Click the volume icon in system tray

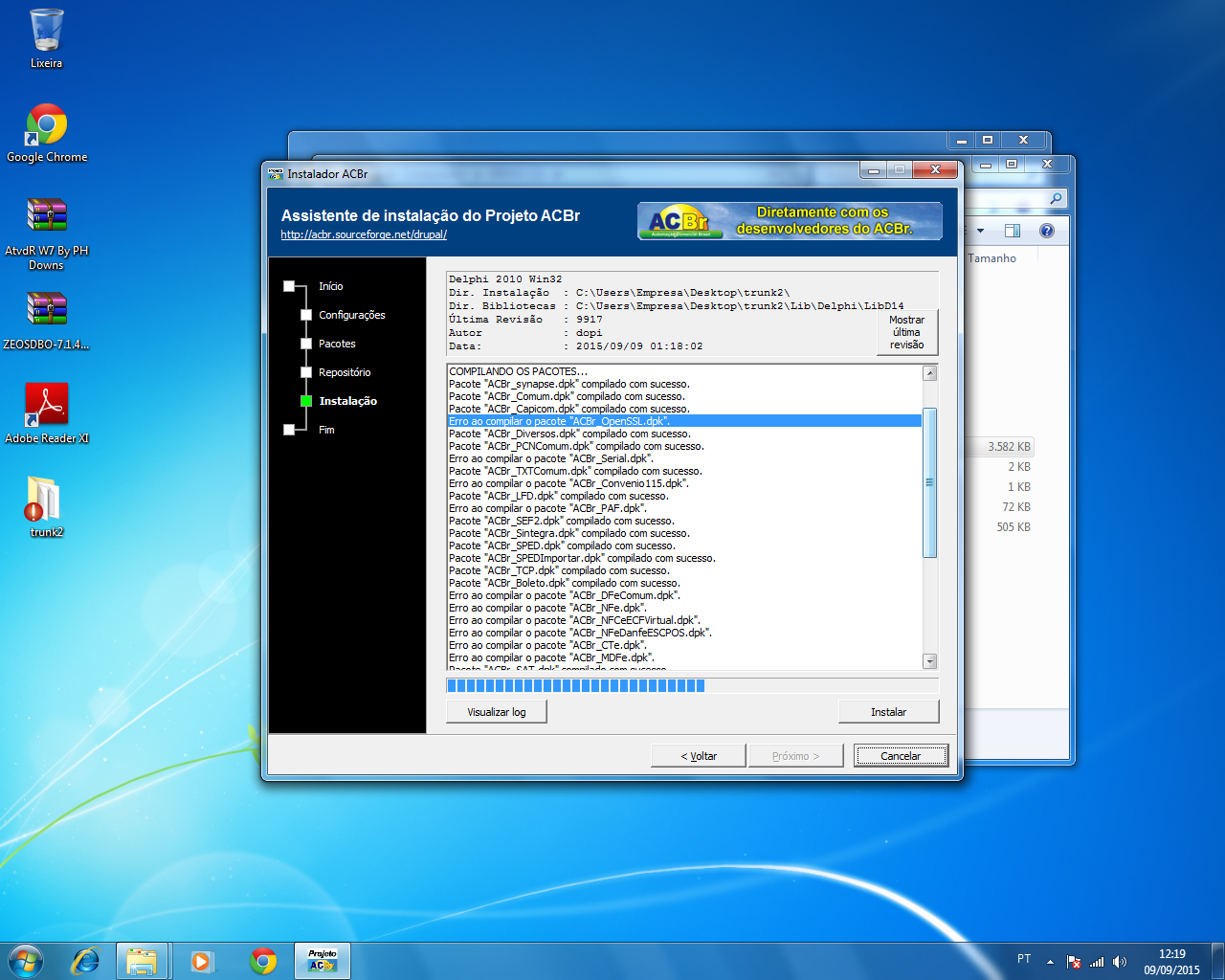point(1120,961)
